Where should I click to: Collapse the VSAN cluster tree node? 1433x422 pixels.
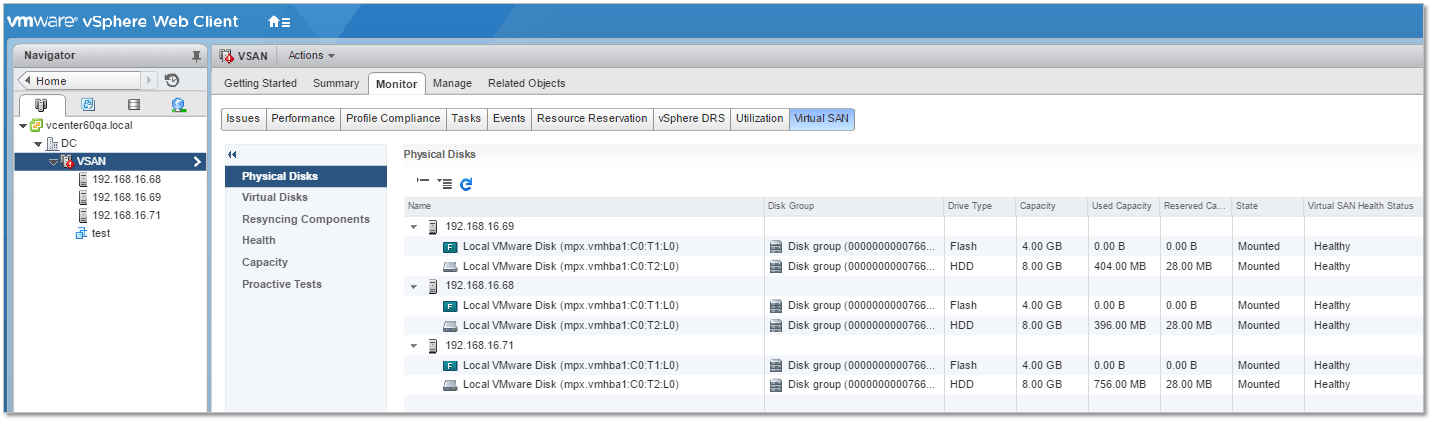click(54, 161)
